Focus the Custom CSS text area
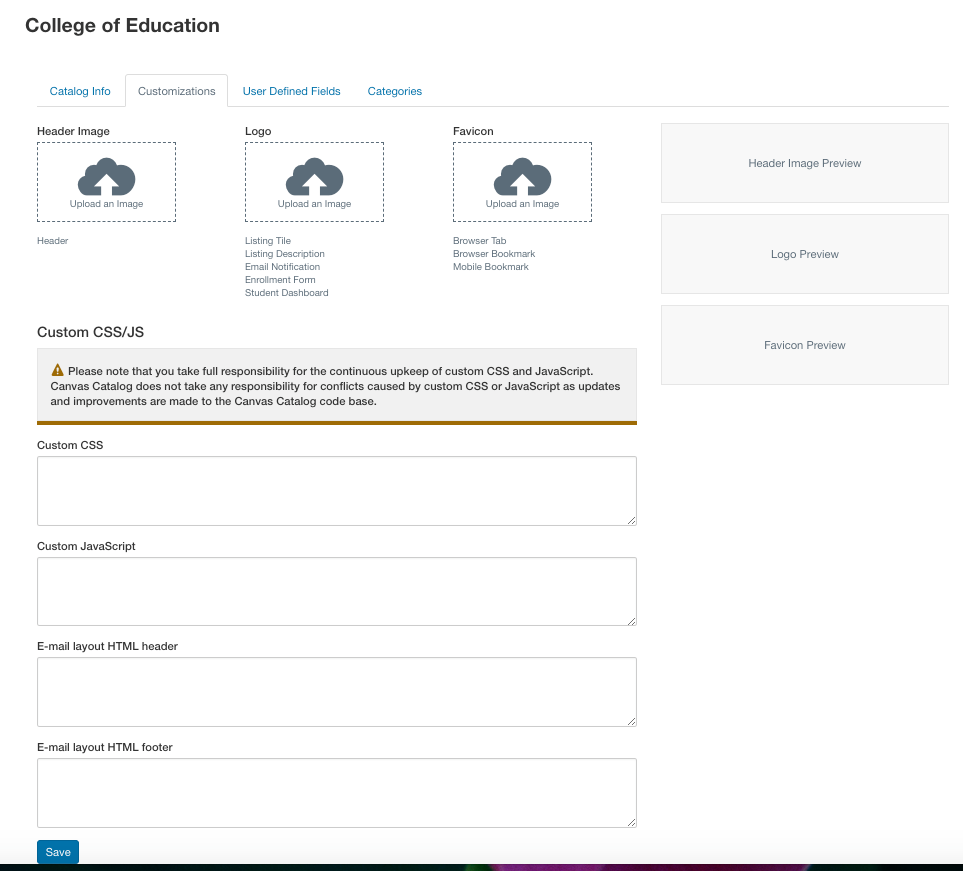The height and width of the screenshot is (871, 963). [336, 490]
